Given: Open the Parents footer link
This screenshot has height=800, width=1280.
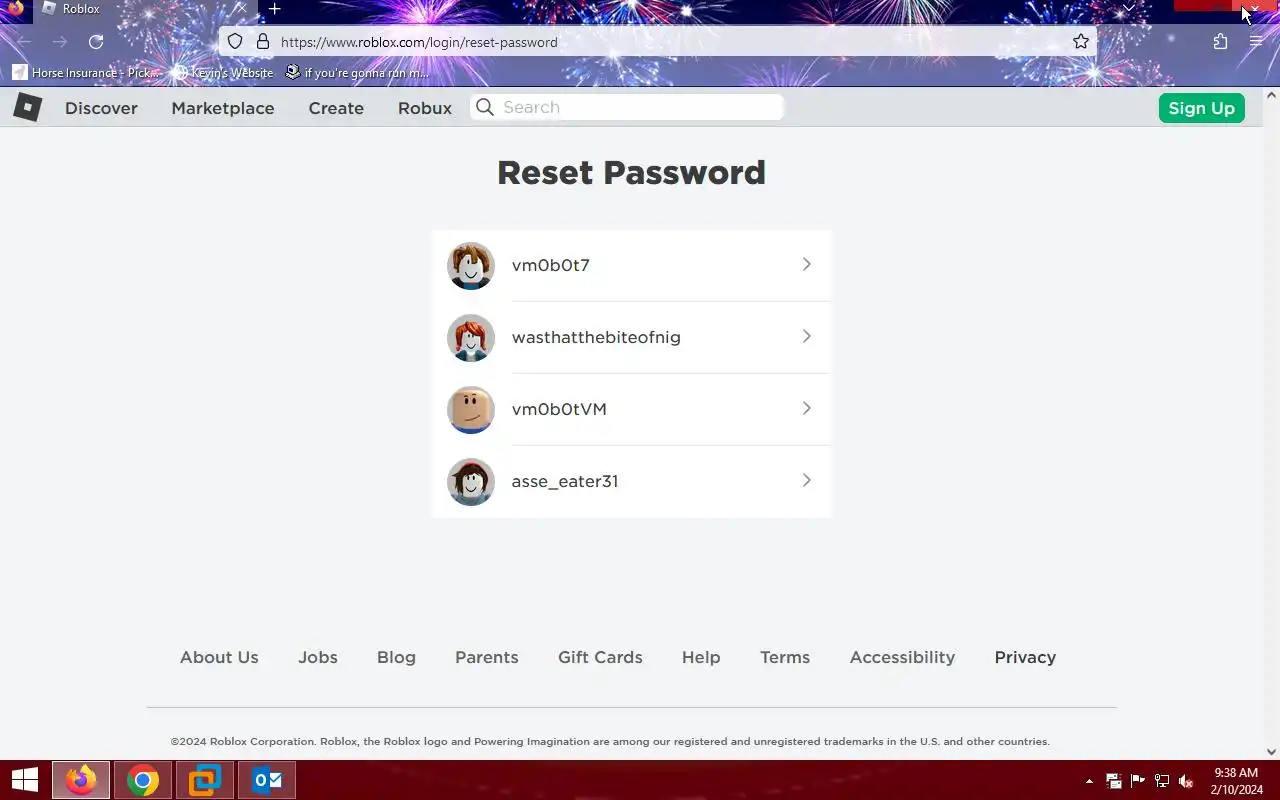Looking at the screenshot, I should (487, 657).
